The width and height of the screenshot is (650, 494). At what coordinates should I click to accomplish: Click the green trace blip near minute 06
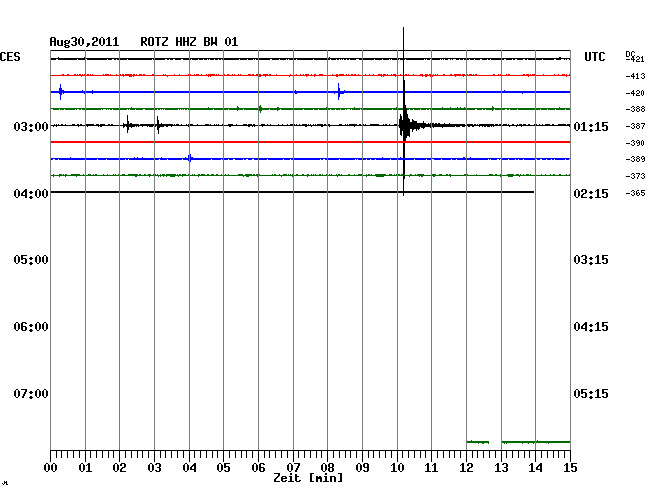tap(260, 109)
